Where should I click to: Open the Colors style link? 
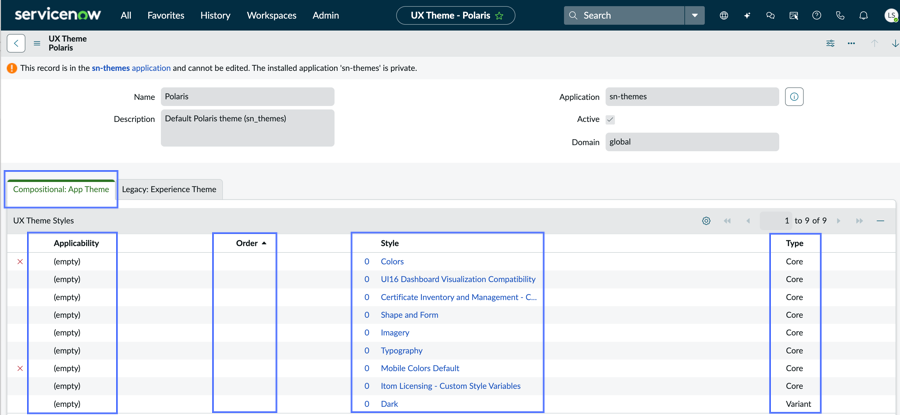(392, 261)
